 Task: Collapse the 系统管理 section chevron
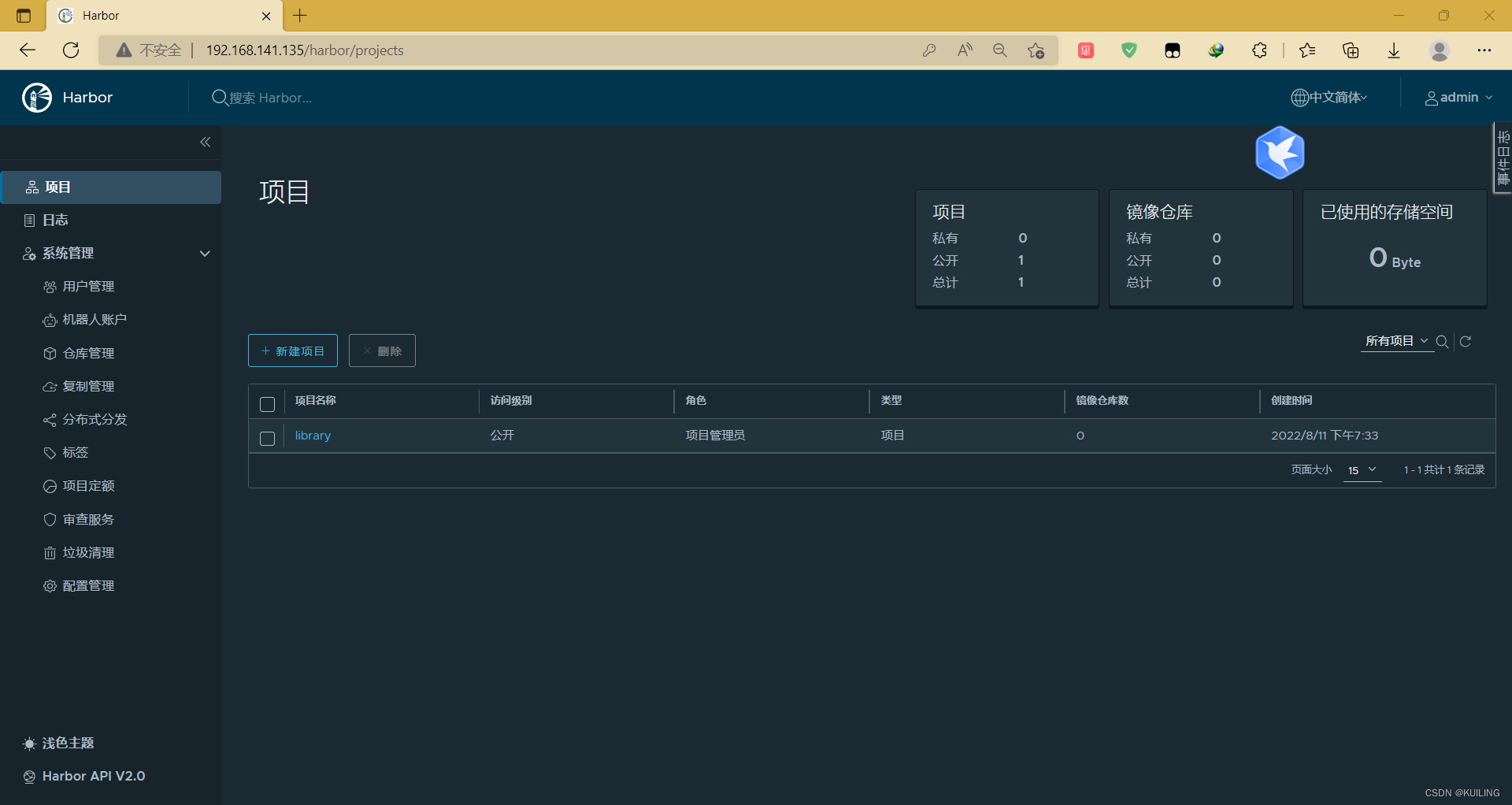tap(205, 254)
